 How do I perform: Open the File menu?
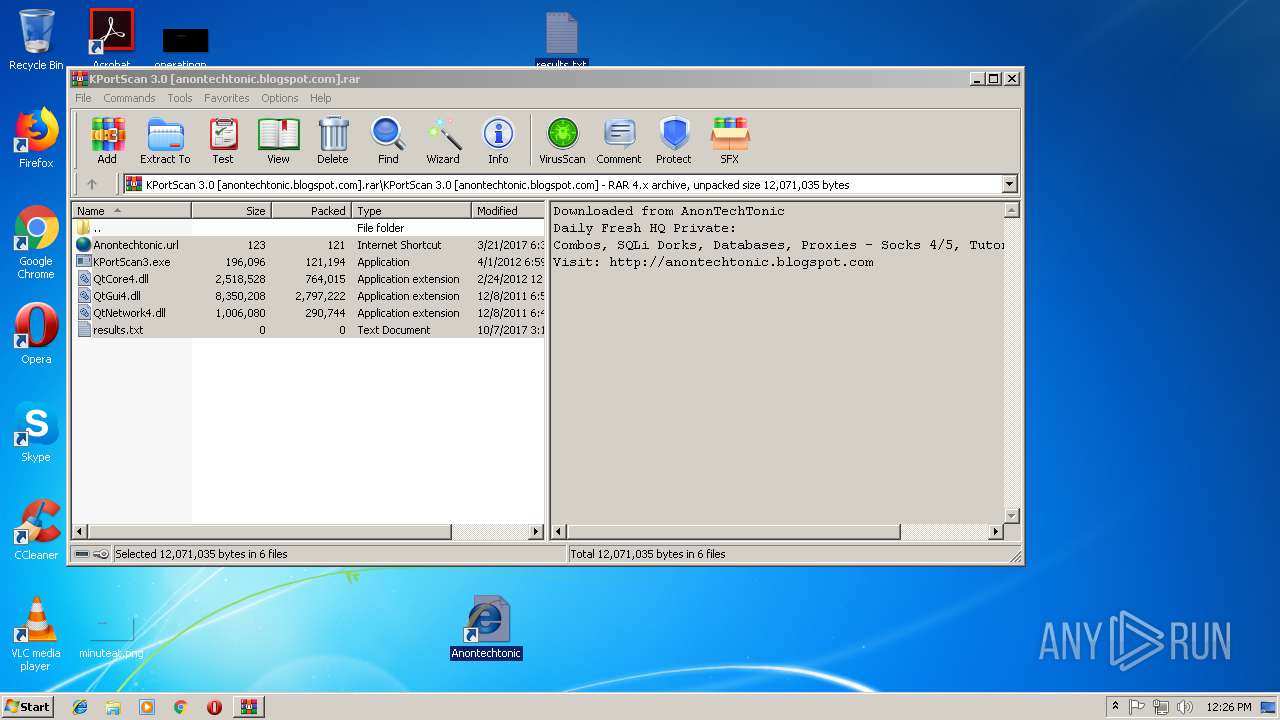[83, 98]
